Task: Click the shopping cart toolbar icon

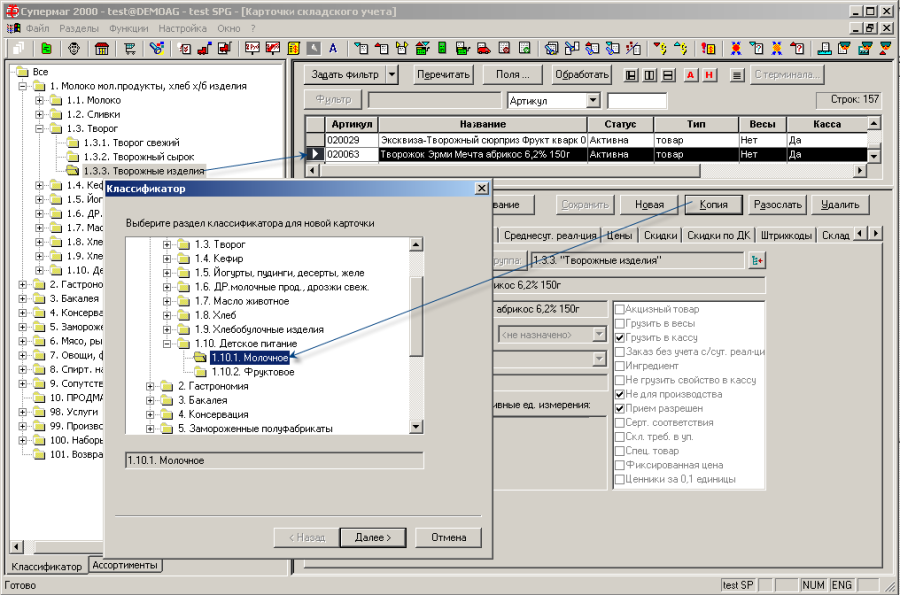Action: tap(130, 49)
